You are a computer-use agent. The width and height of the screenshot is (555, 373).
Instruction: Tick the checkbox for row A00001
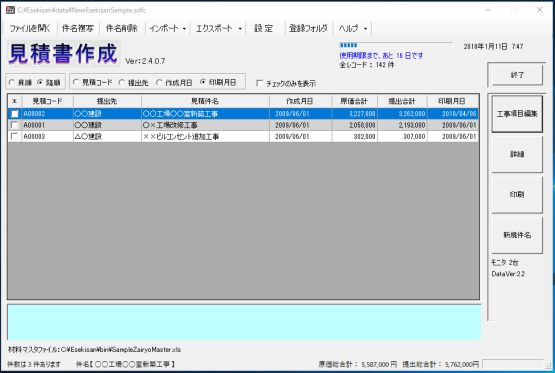click(x=15, y=125)
